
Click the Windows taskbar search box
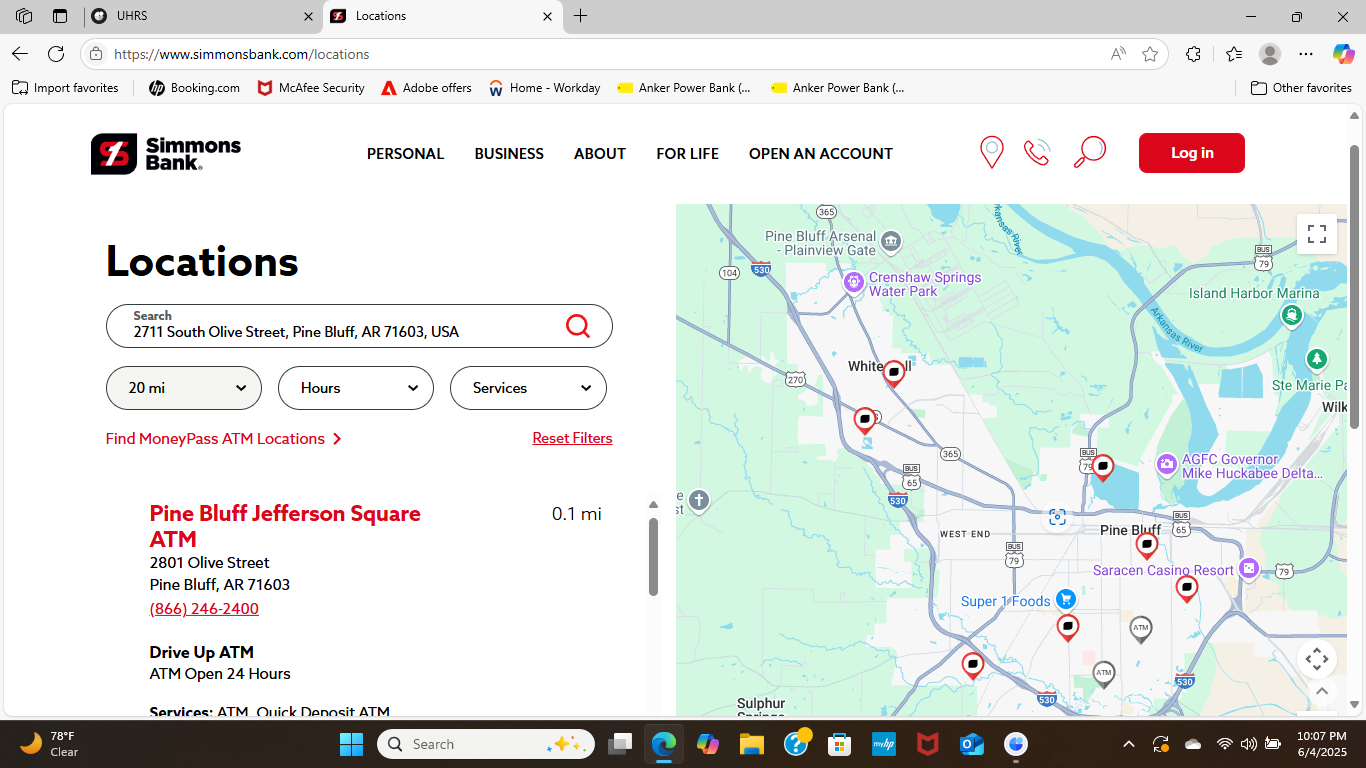pyautogui.click(x=486, y=744)
